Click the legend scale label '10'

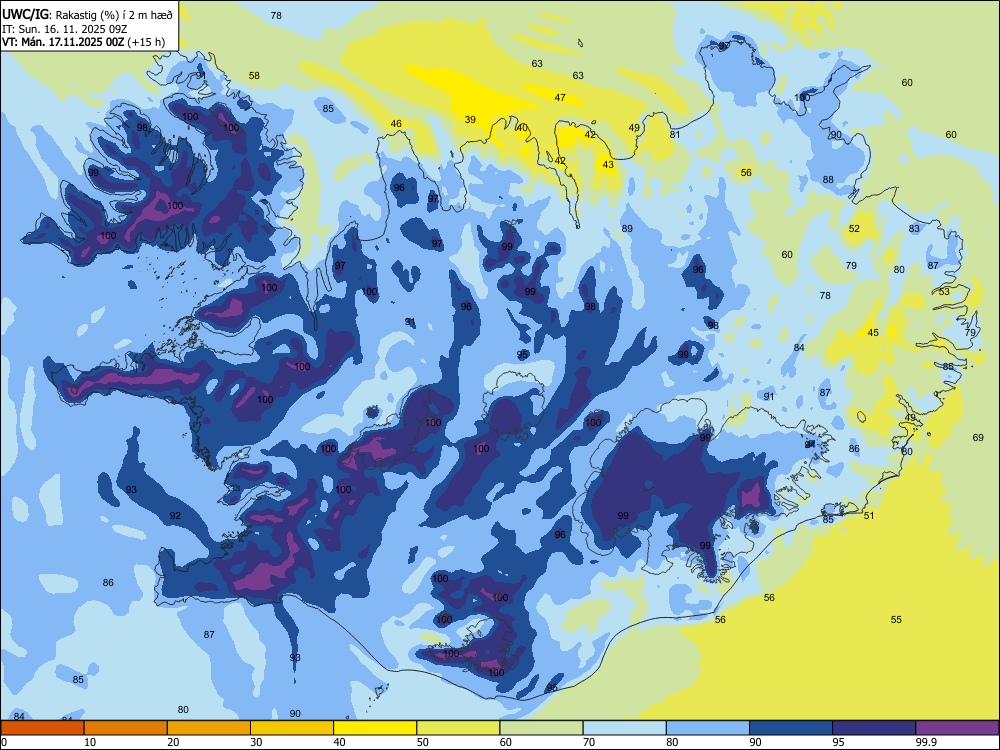coord(90,742)
